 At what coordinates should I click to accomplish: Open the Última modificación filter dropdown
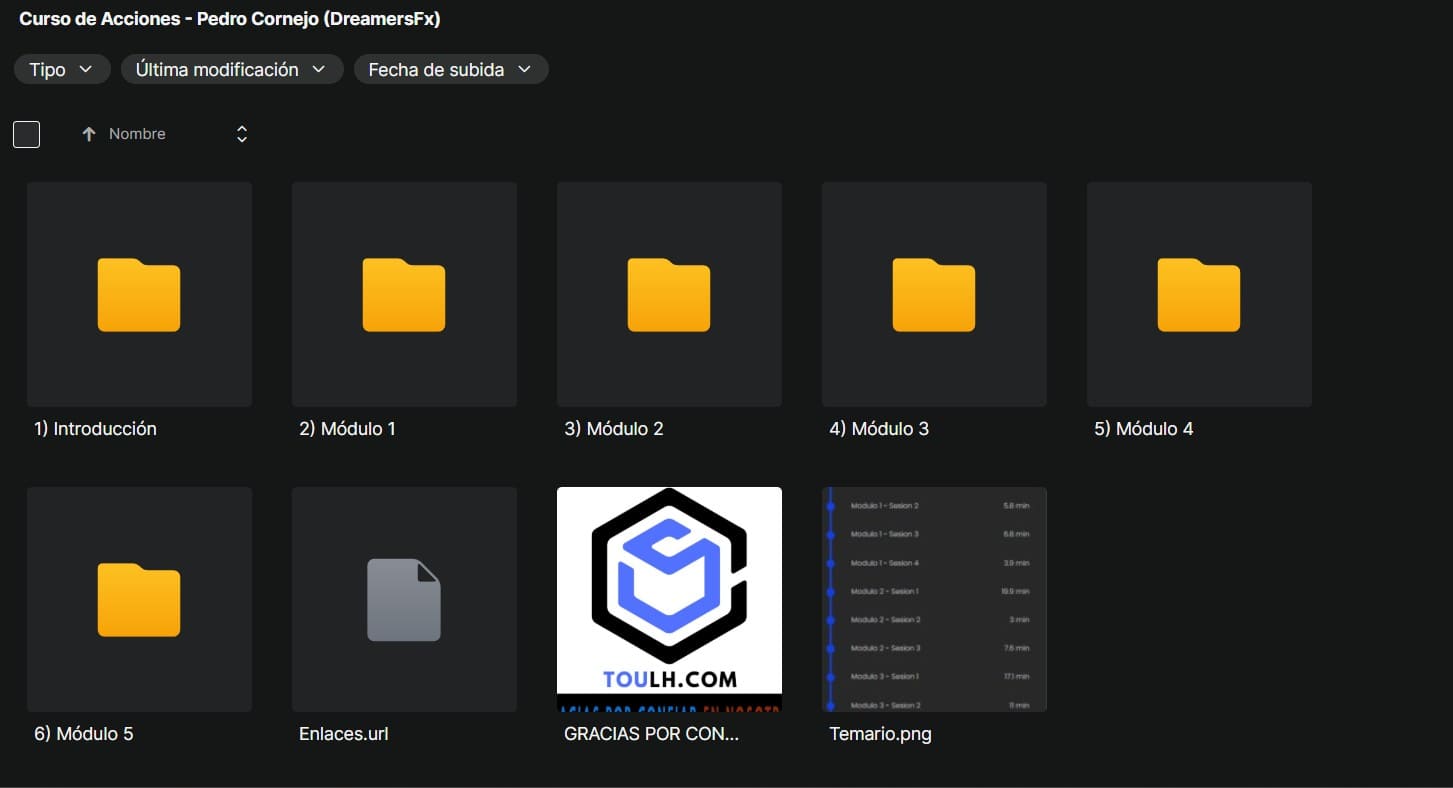tap(231, 69)
